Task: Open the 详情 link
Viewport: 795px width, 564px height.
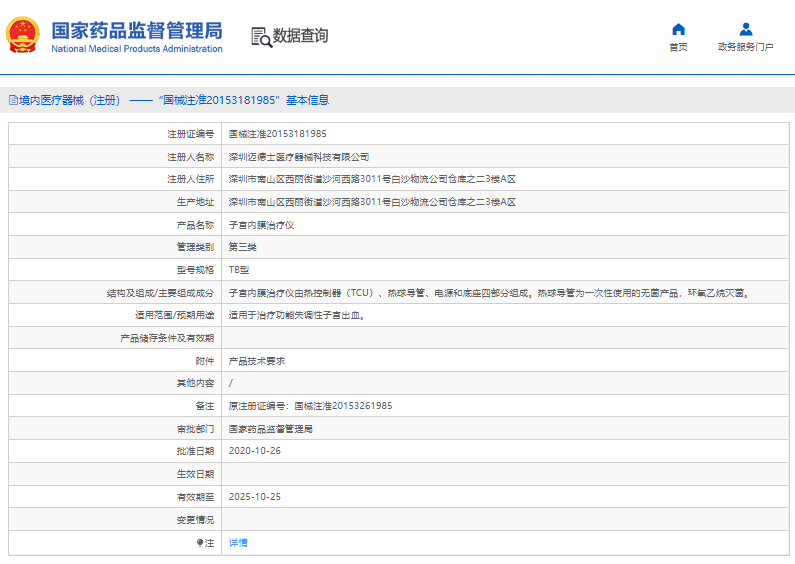Action: [238, 543]
